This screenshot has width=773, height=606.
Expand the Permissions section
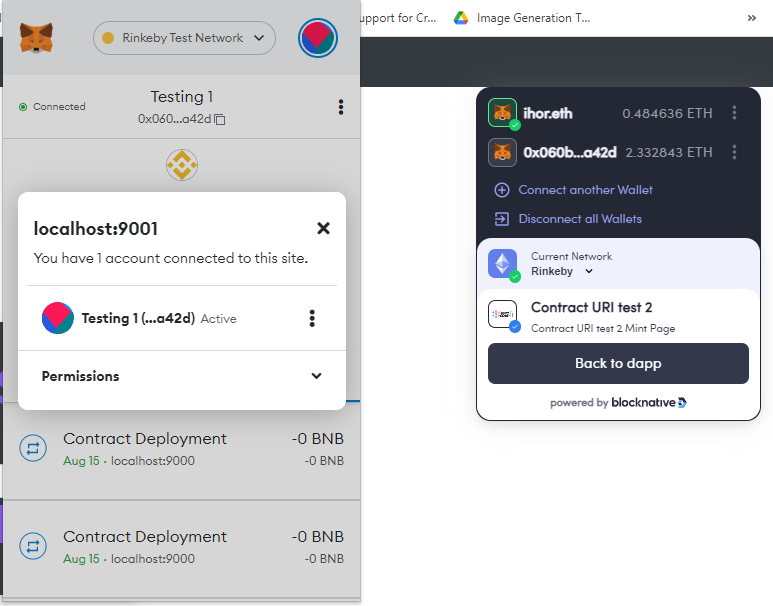[182, 376]
